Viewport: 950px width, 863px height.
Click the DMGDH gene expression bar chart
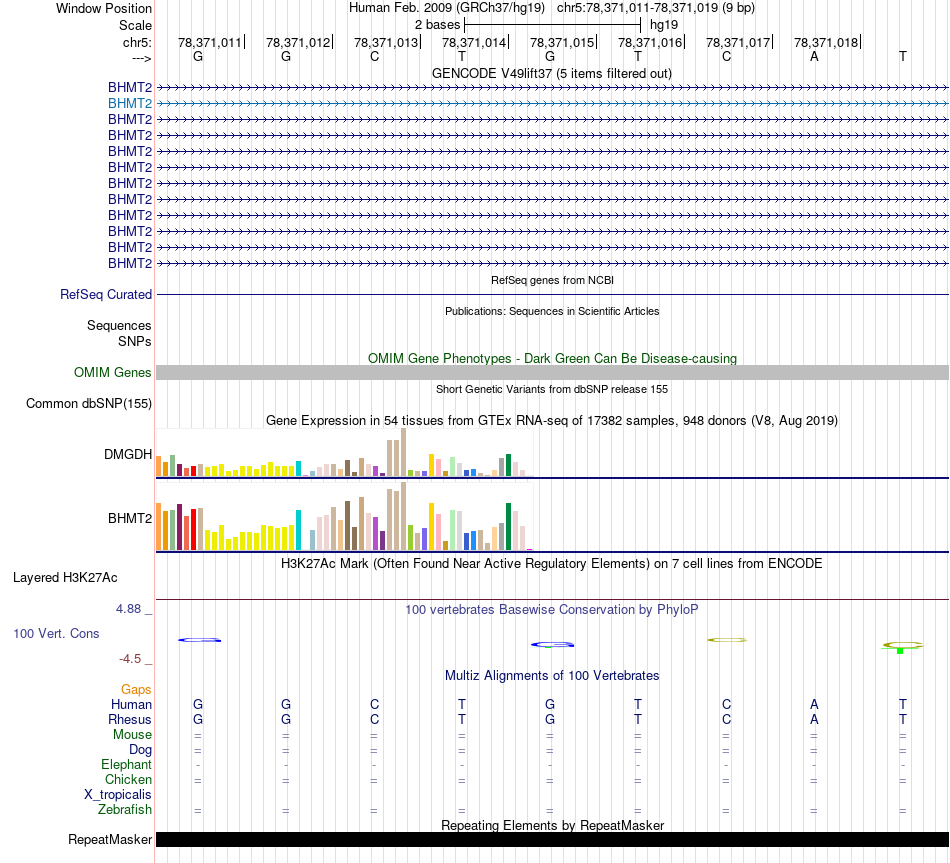click(x=344, y=453)
